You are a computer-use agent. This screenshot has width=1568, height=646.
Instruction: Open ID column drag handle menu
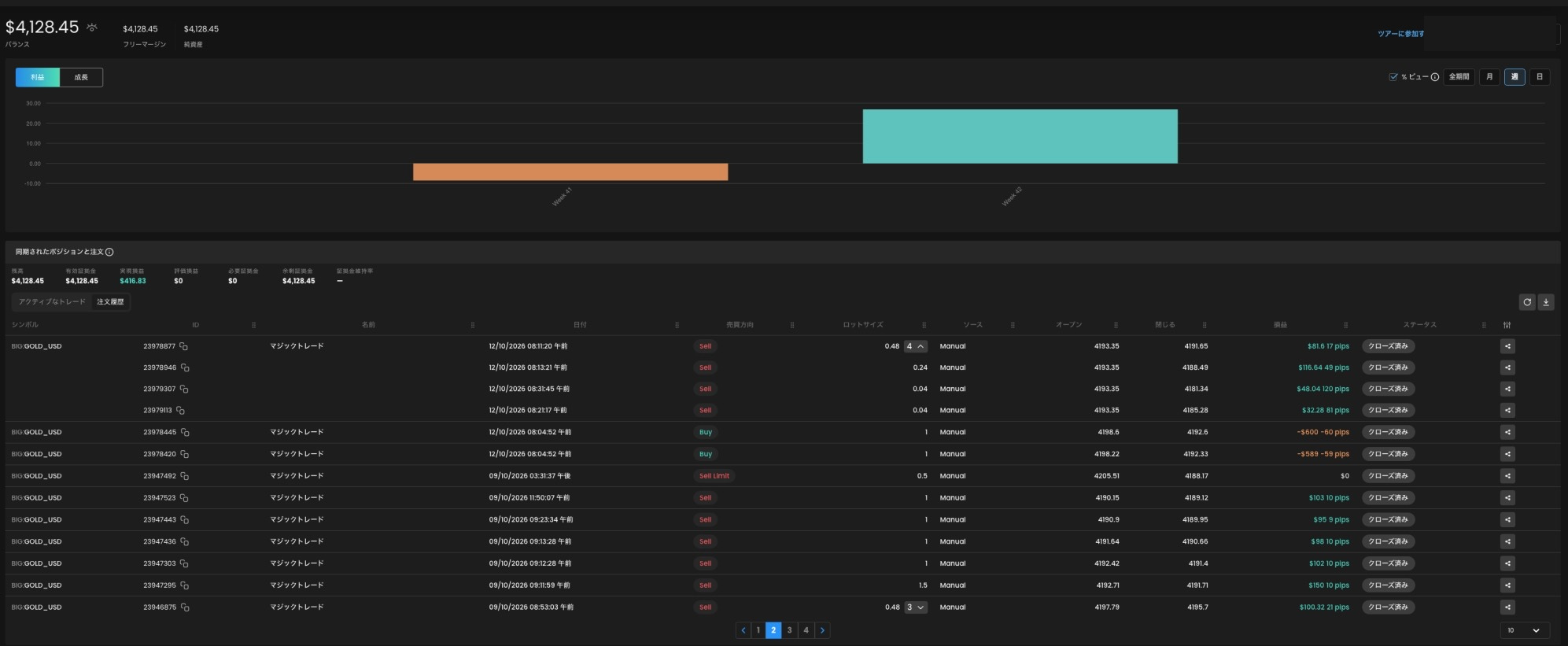[x=253, y=325]
